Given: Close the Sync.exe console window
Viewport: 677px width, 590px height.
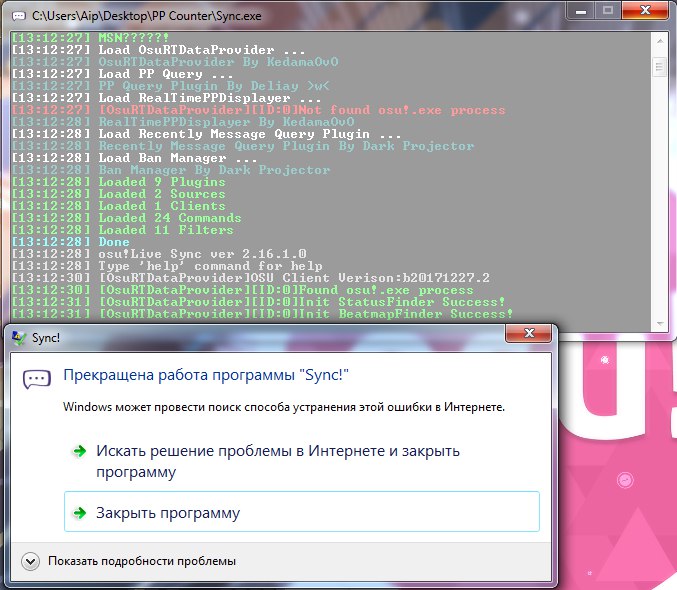Looking at the screenshot, I should [645, 10].
